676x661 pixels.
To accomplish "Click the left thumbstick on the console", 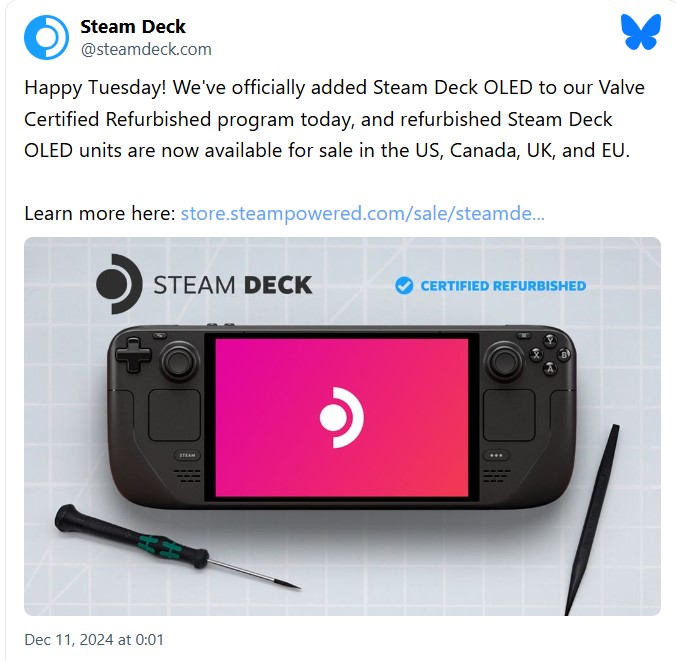I will click(x=178, y=361).
